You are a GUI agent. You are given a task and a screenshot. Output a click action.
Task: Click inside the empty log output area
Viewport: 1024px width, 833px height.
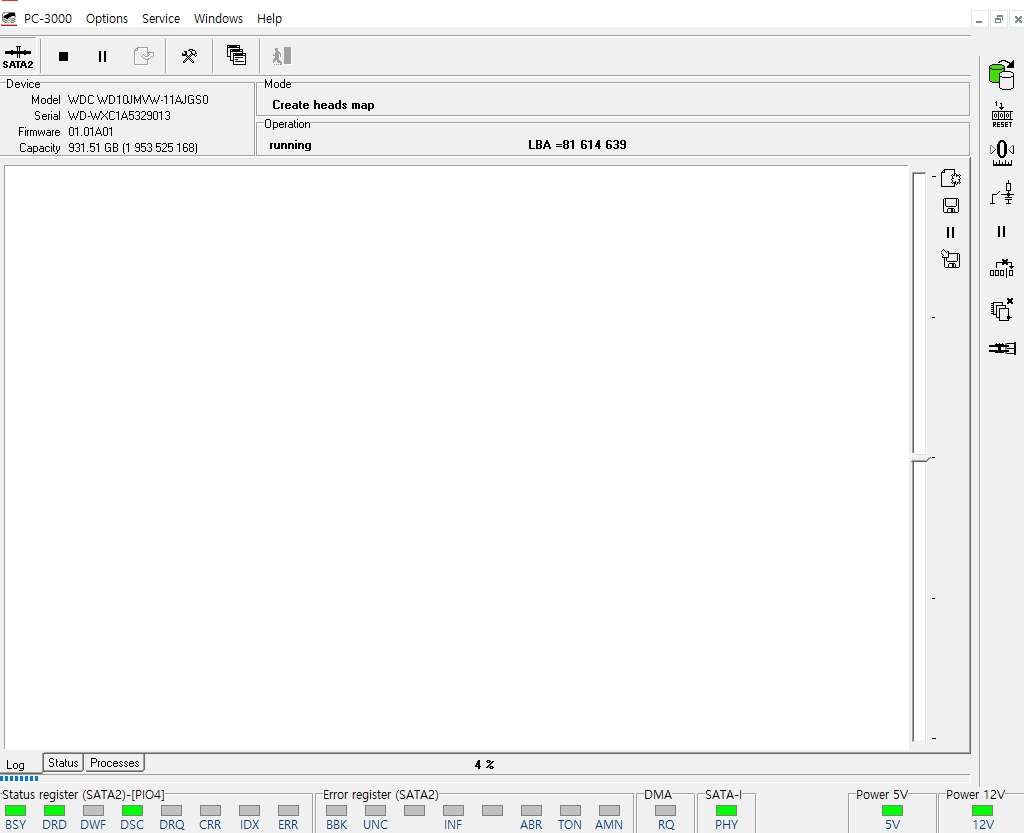coord(456,457)
